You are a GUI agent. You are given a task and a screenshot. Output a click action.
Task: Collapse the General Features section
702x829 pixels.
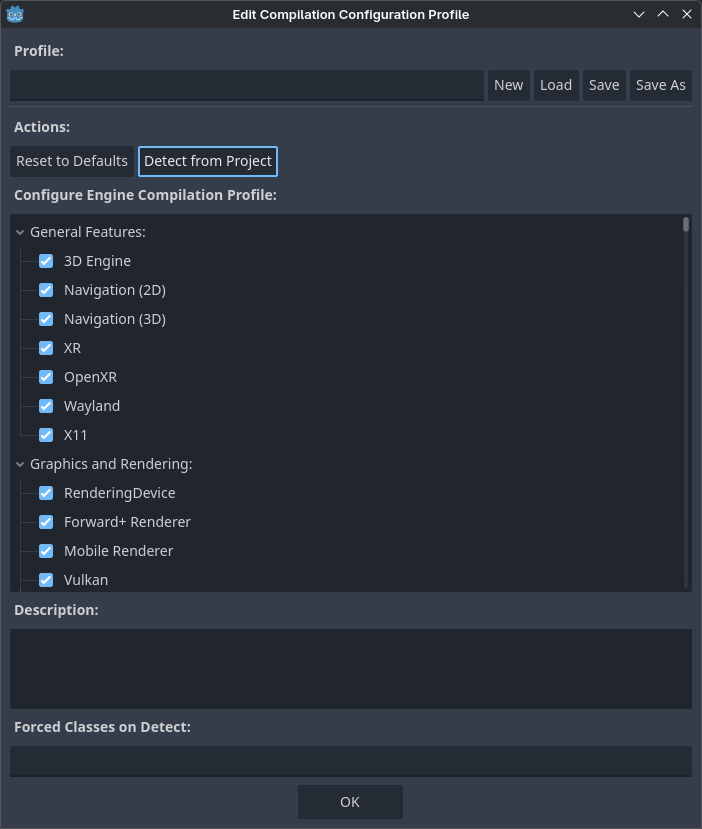tap(19, 231)
